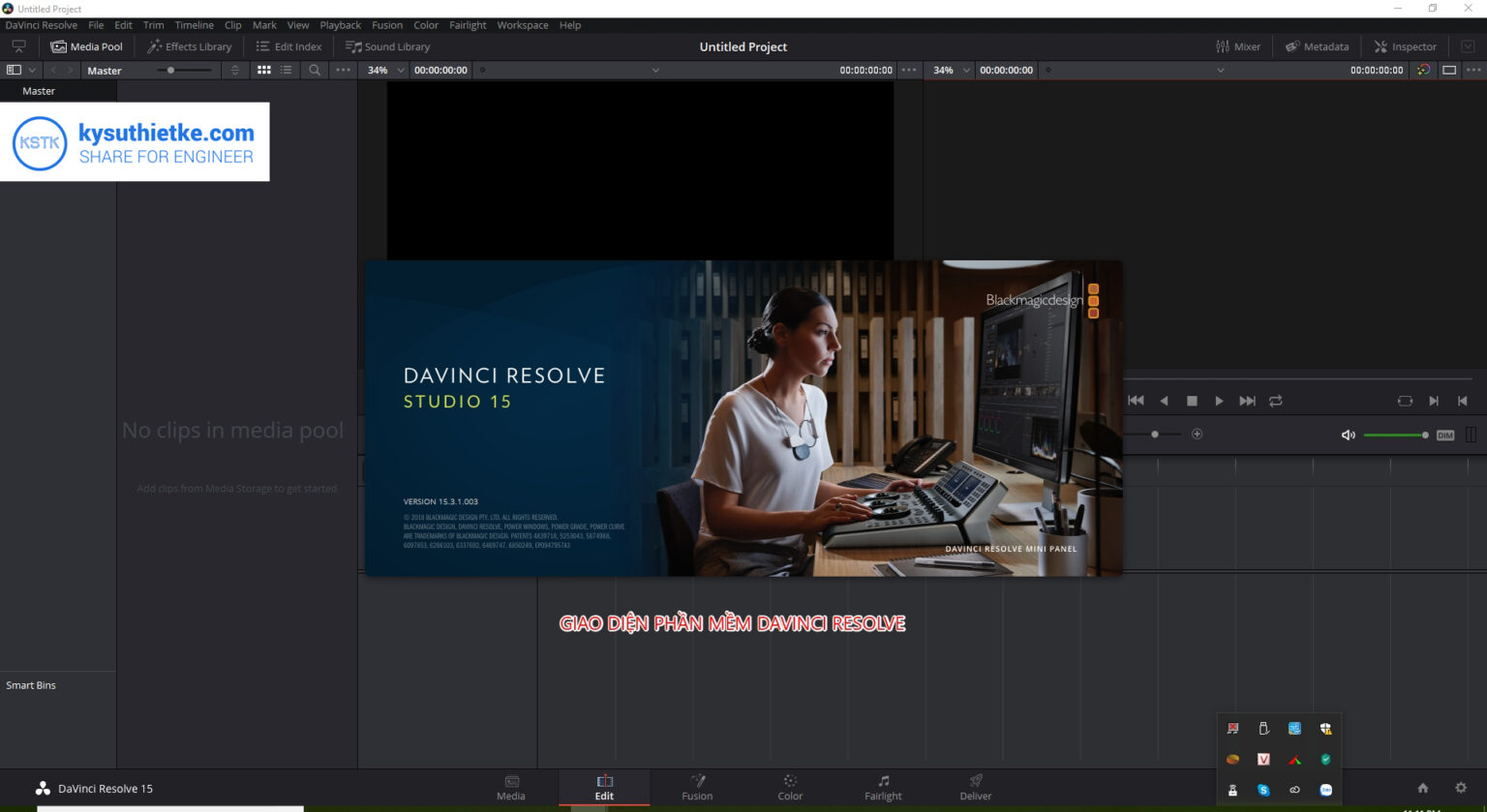Go forward with the right navigation arrow in media pool

coord(70,70)
